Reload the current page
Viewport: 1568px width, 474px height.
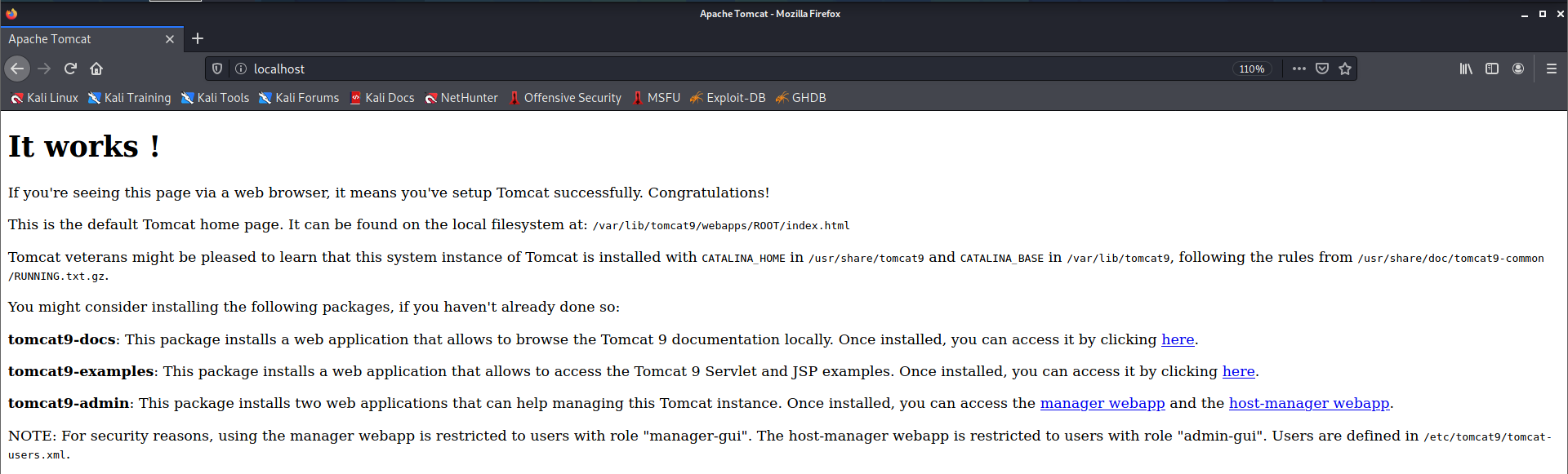[70, 69]
